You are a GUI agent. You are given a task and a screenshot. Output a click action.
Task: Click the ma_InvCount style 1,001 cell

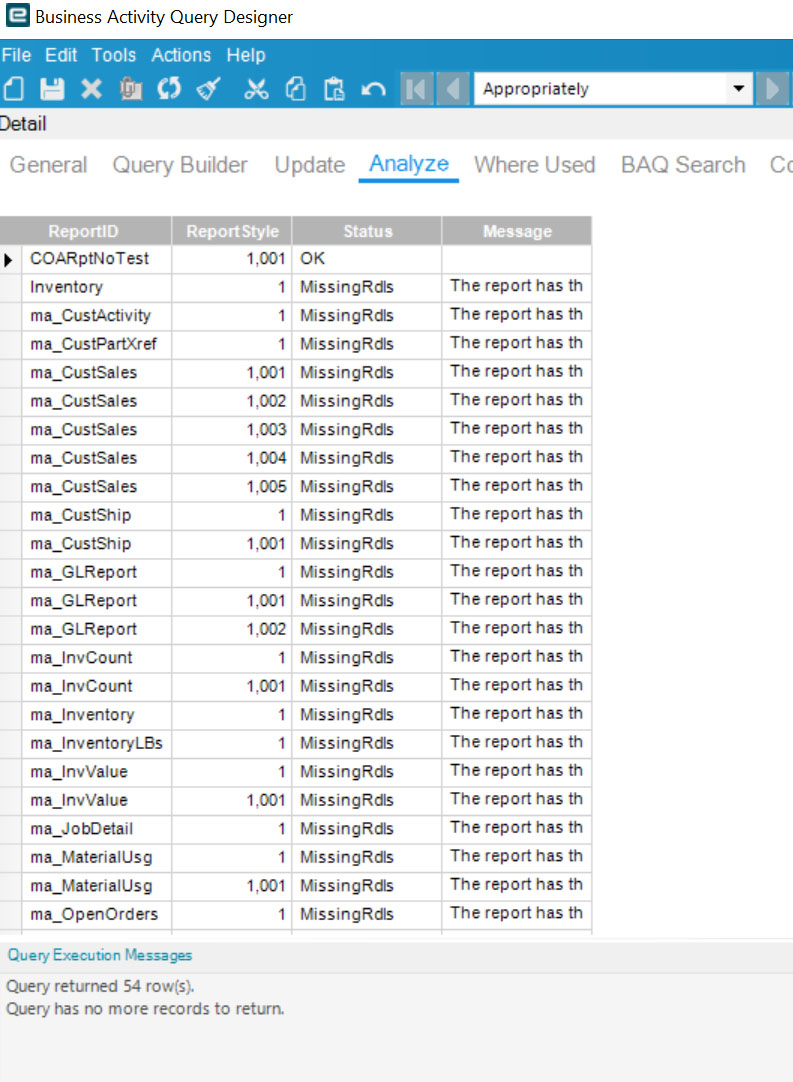tap(232, 687)
